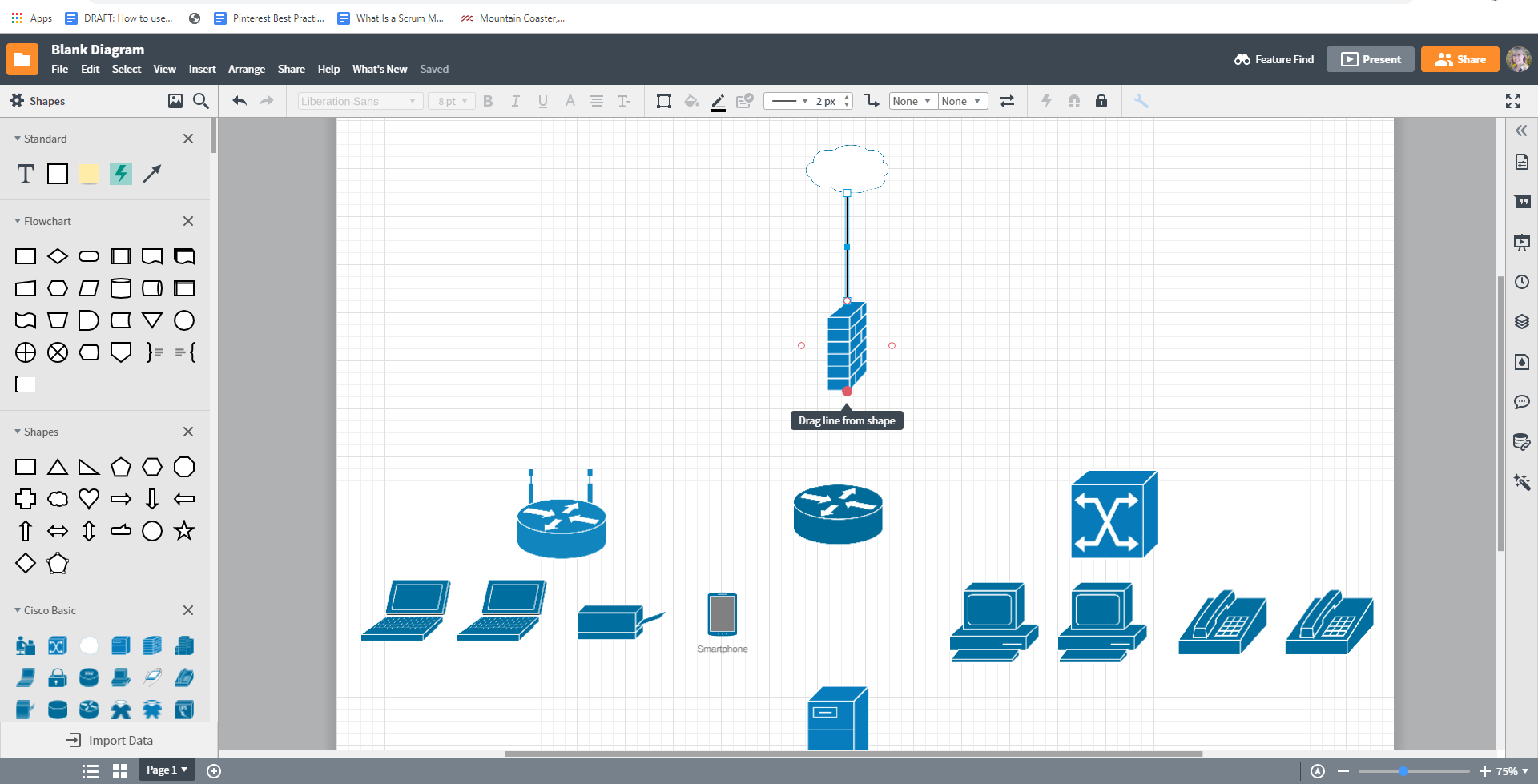Click the image import icon in Shapes header
Screen dimensions: 1538x784
click(x=175, y=101)
